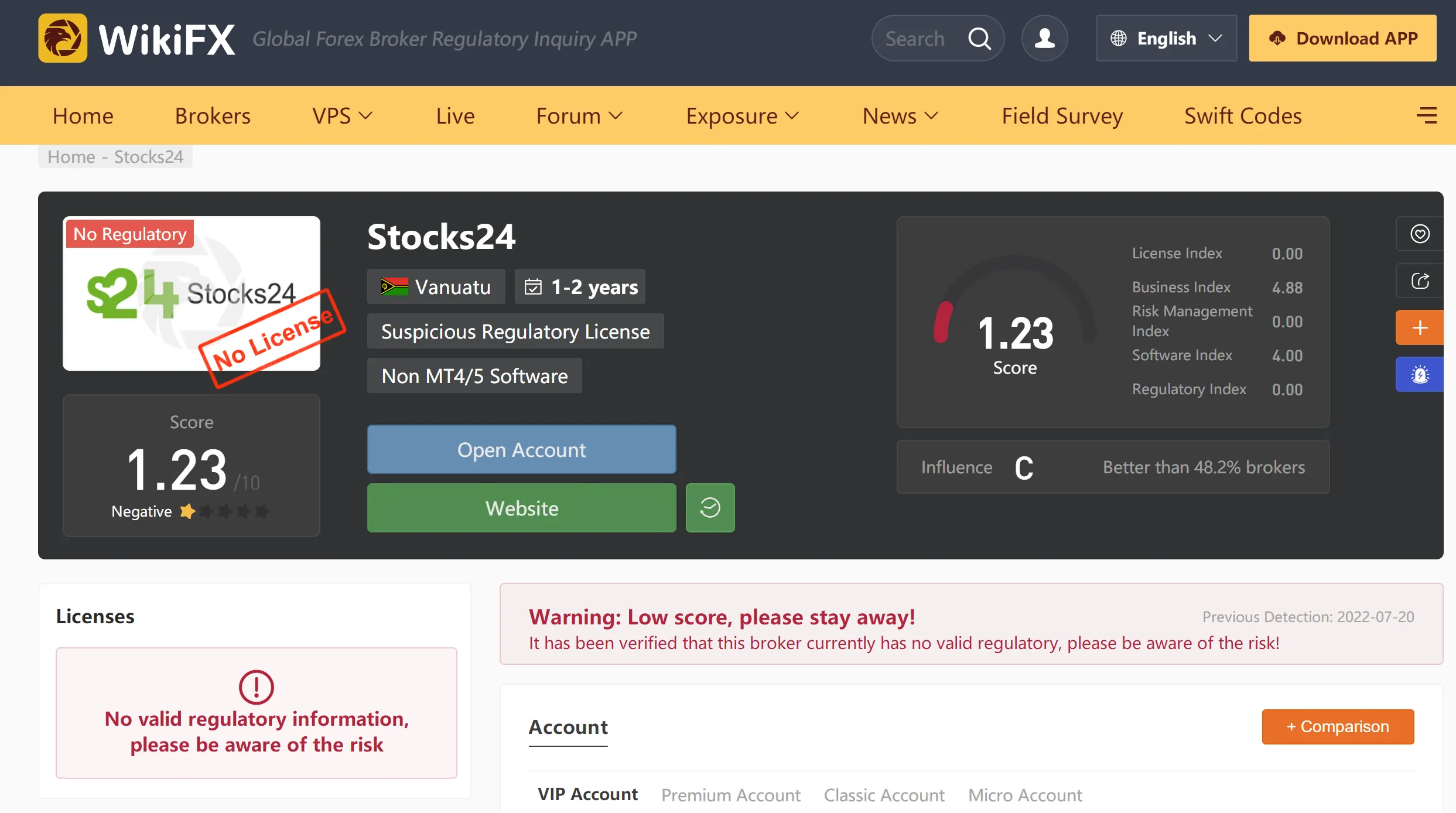Click the Stocks24 breadcrumb link
The width and height of the screenshot is (1456, 813).
(x=149, y=157)
